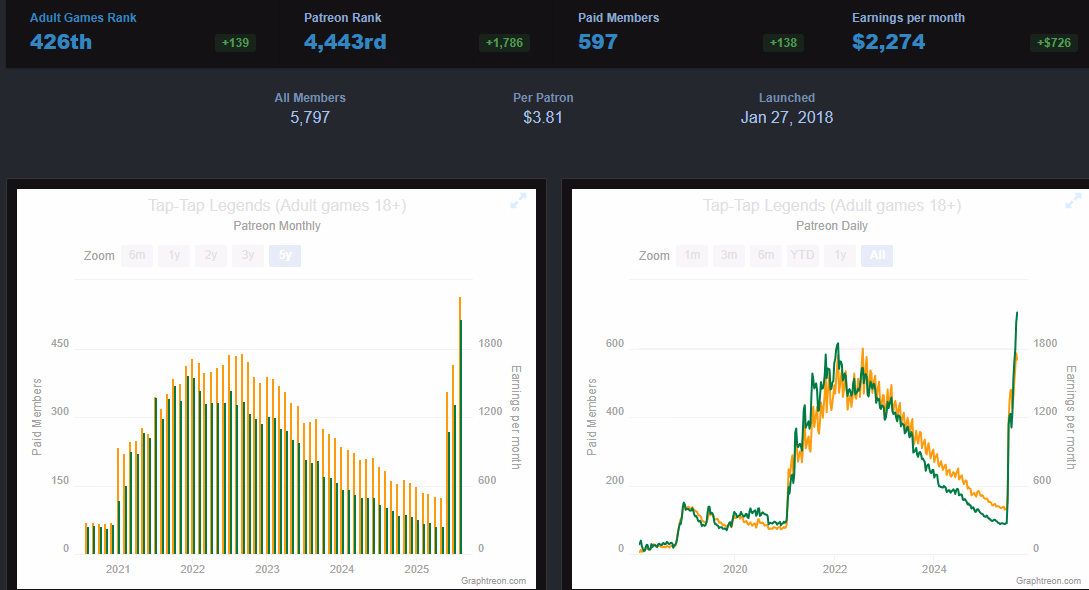Show All data on Daily chart
The height and width of the screenshot is (590, 1089).
877,256
